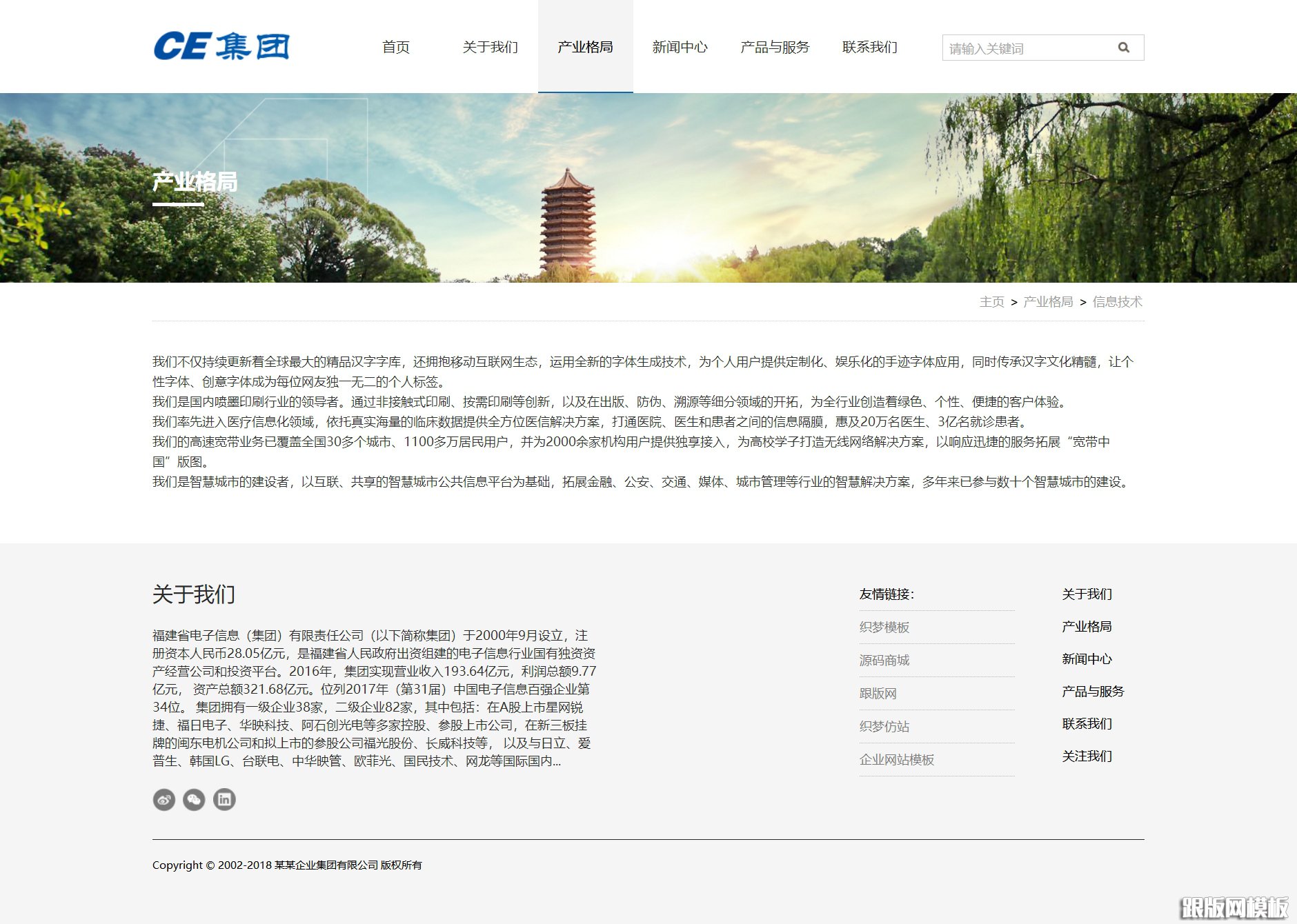Click the pagoda banner image
1297x924 pixels.
[x=648, y=188]
